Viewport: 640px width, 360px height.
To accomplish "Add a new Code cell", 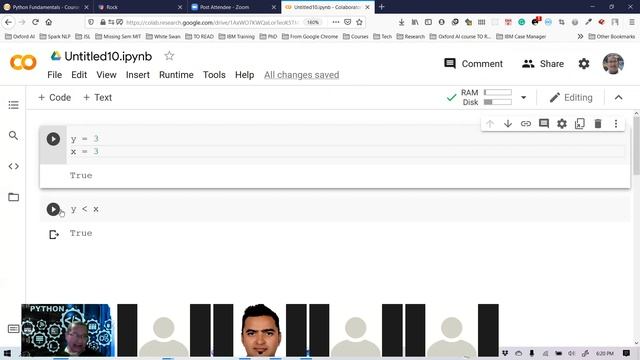I will point(54,98).
